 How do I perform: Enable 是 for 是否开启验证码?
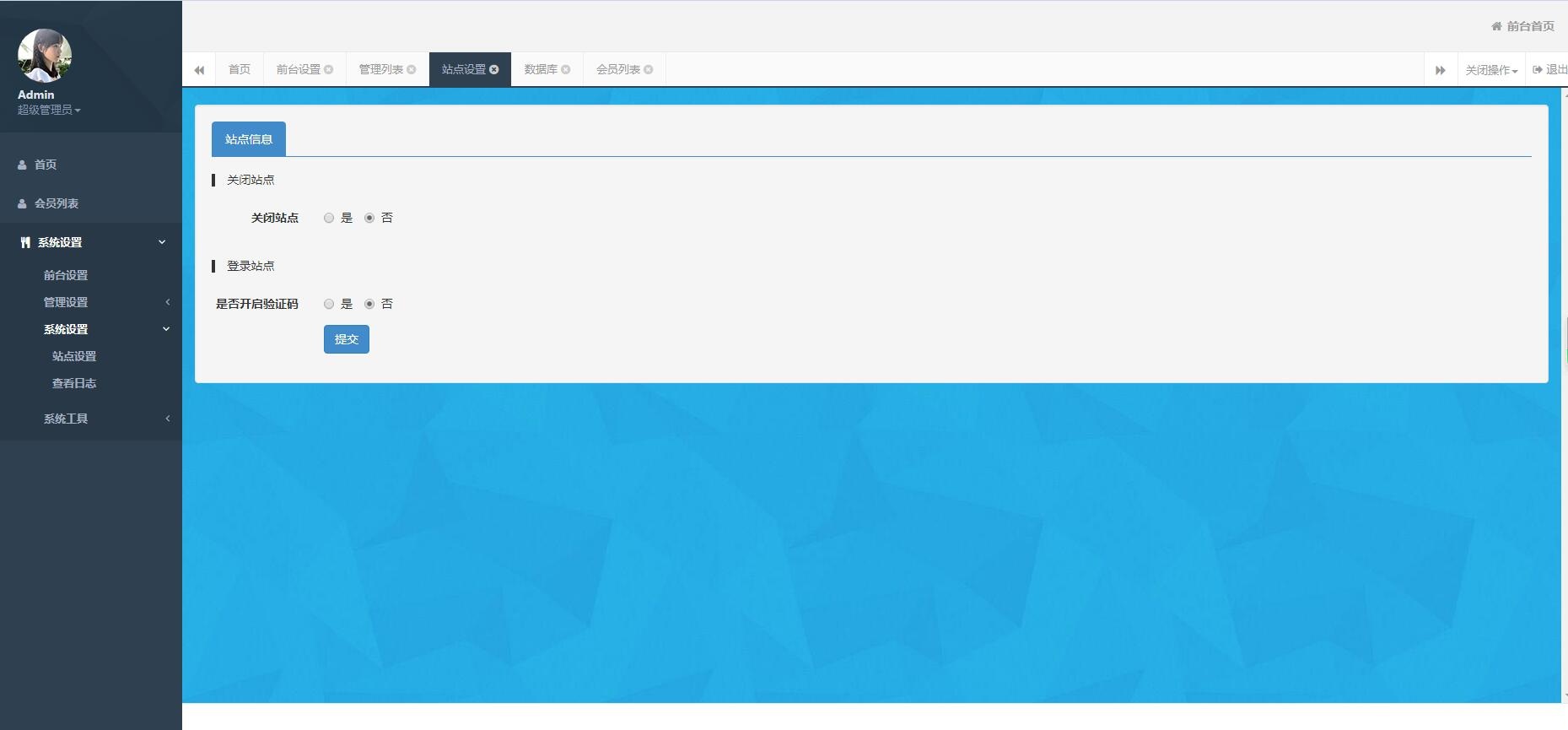coord(329,304)
